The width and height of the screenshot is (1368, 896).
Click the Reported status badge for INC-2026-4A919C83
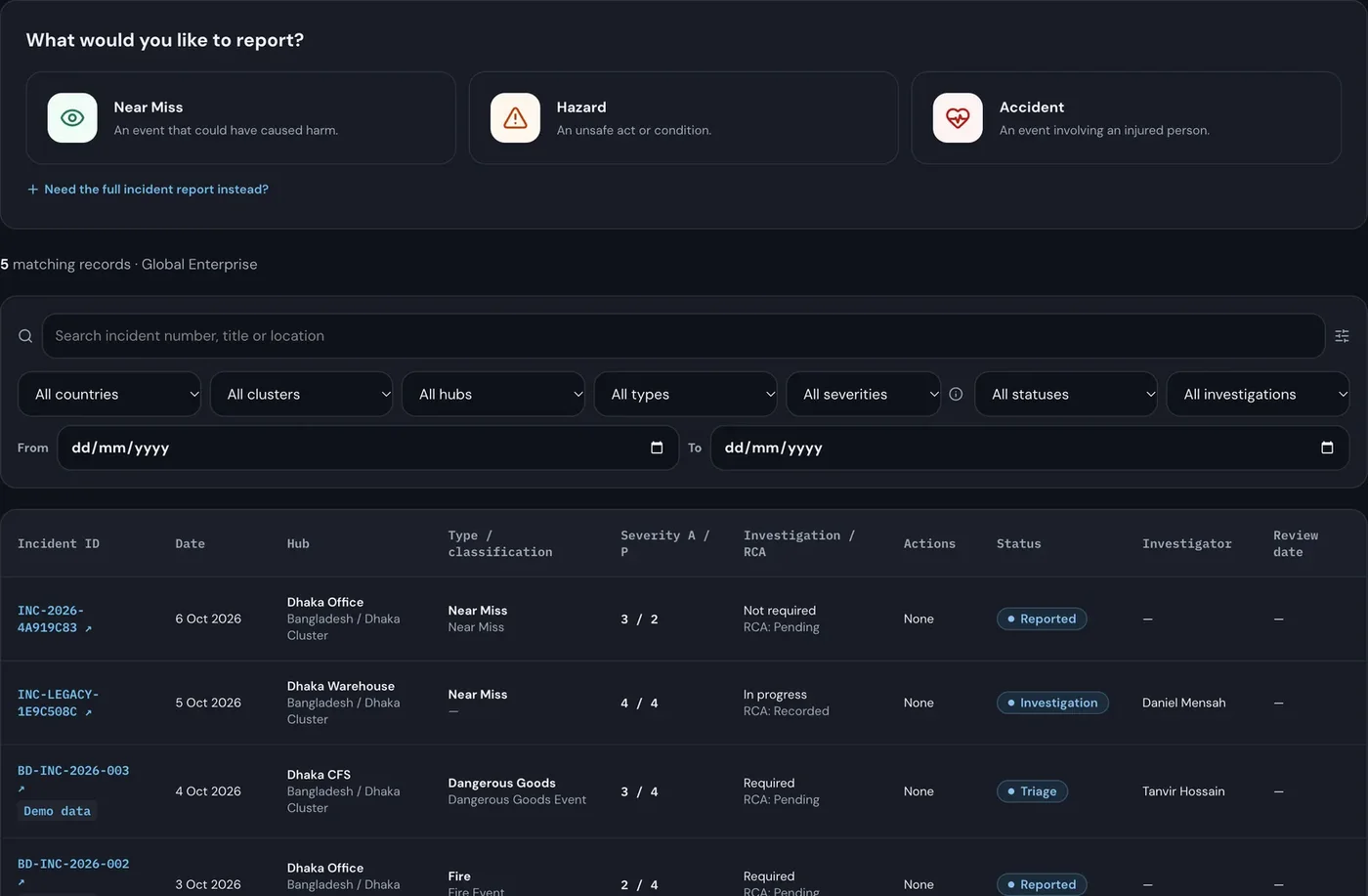(x=1042, y=619)
